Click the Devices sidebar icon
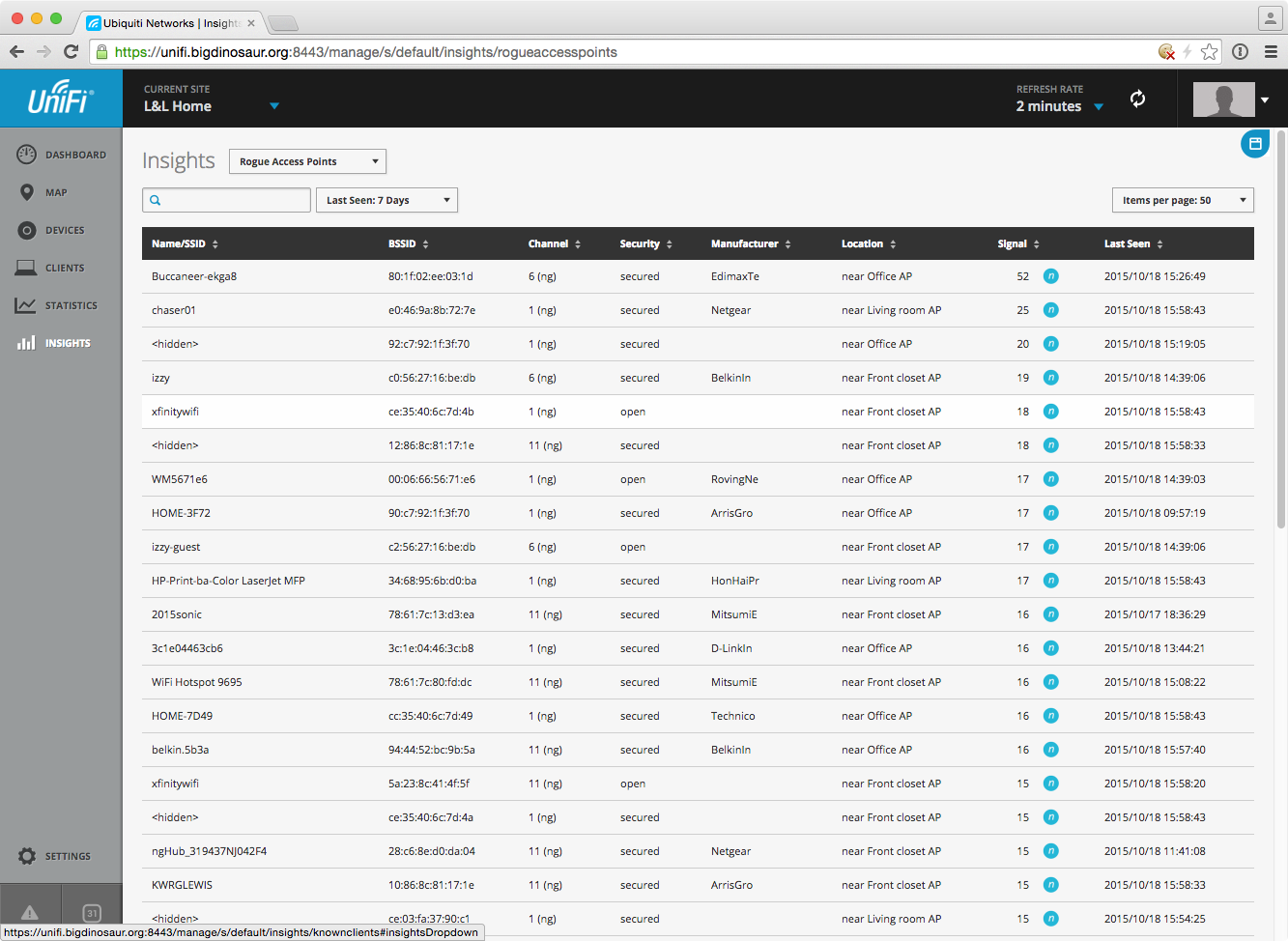Viewport: 1288px width, 941px height. coord(27,230)
